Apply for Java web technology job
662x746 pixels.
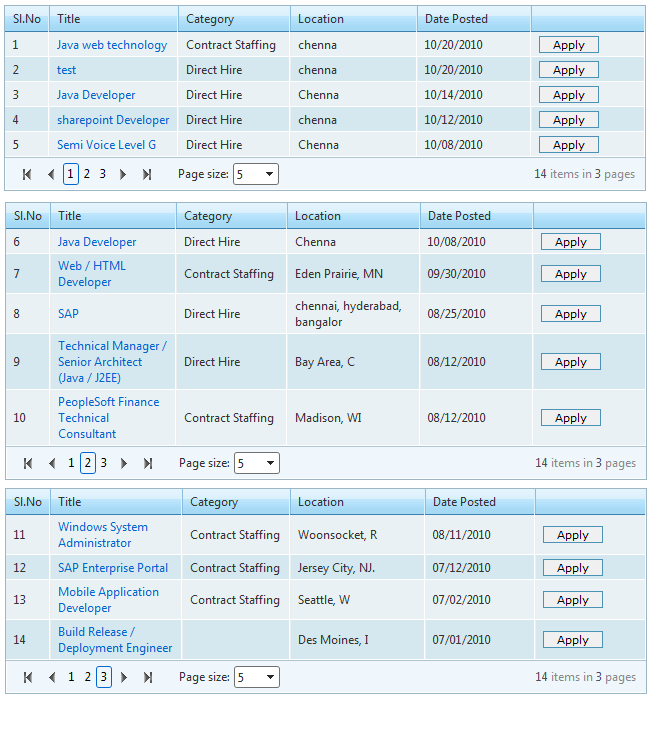point(569,45)
